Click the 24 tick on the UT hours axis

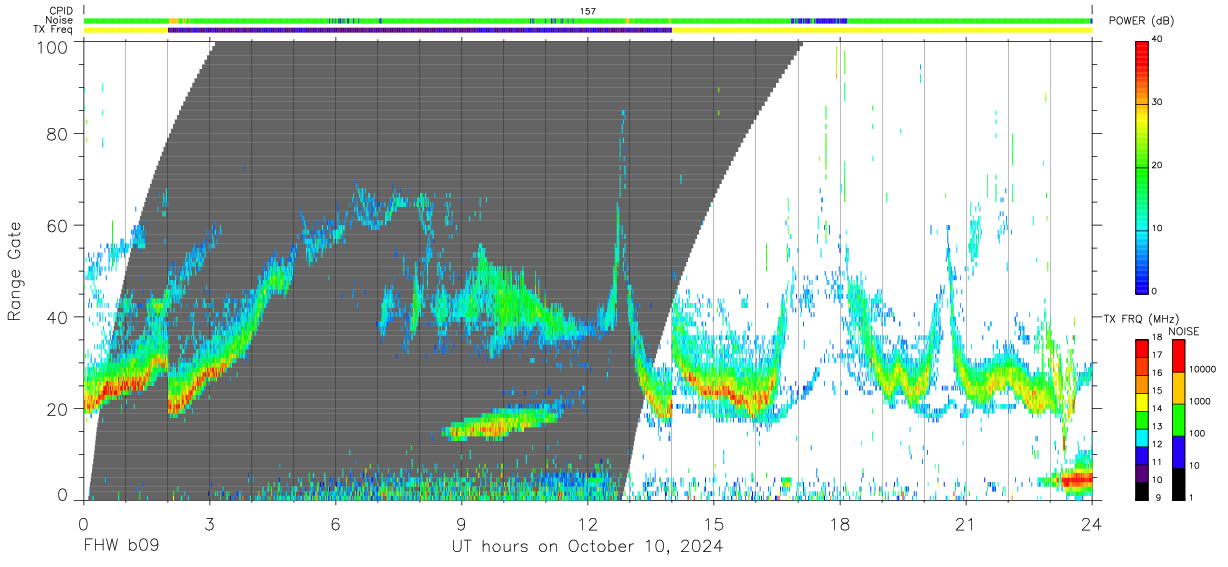[1092, 524]
